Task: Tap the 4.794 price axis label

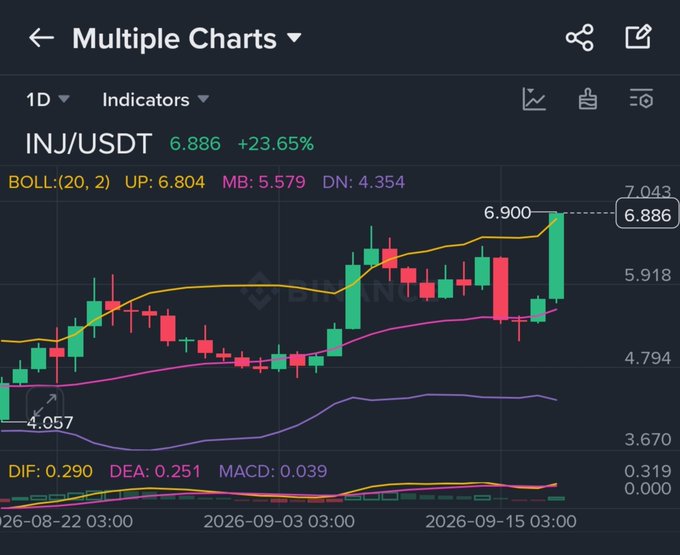Action: click(x=647, y=358)
